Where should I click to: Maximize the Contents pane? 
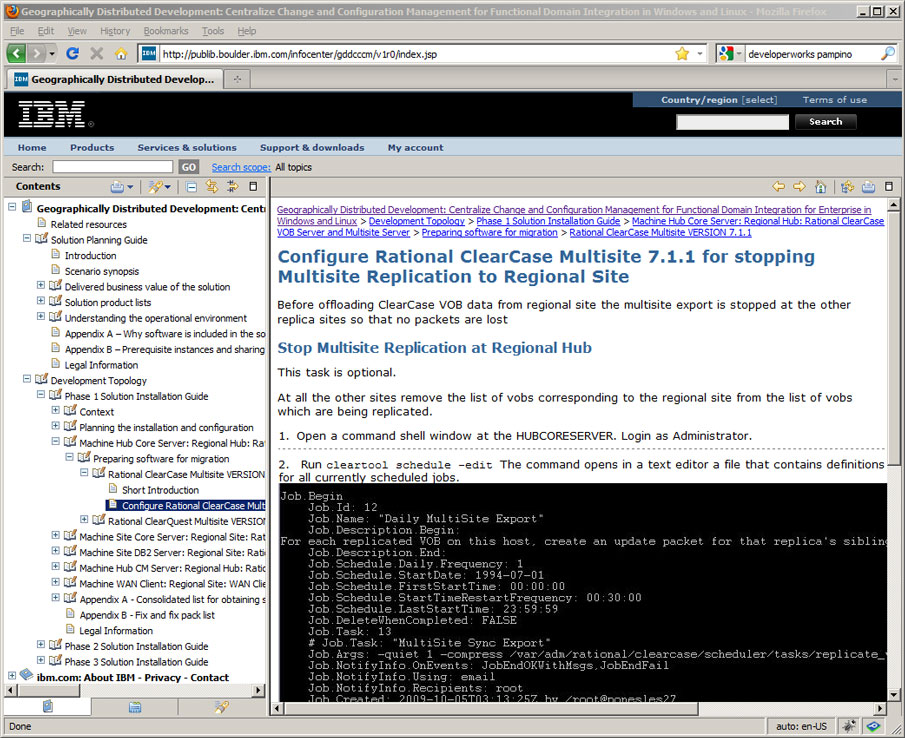tap(253, 187)
